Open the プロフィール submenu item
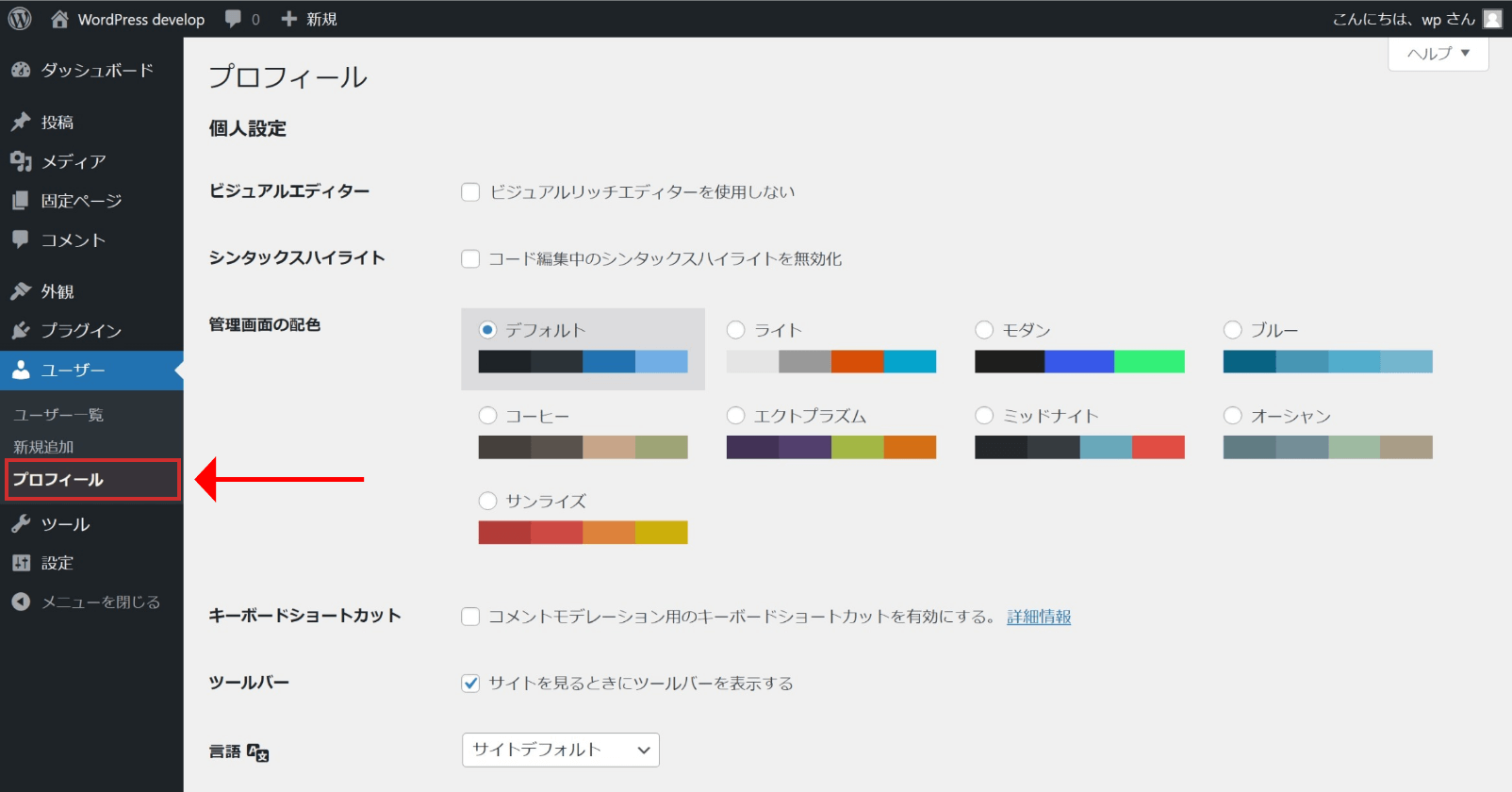 58,479
